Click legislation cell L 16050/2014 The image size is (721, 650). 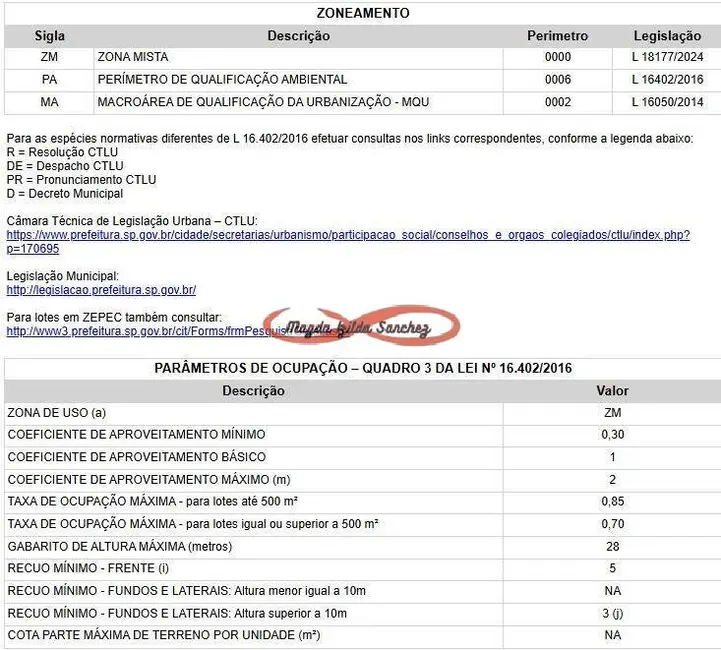click(667, 103)
